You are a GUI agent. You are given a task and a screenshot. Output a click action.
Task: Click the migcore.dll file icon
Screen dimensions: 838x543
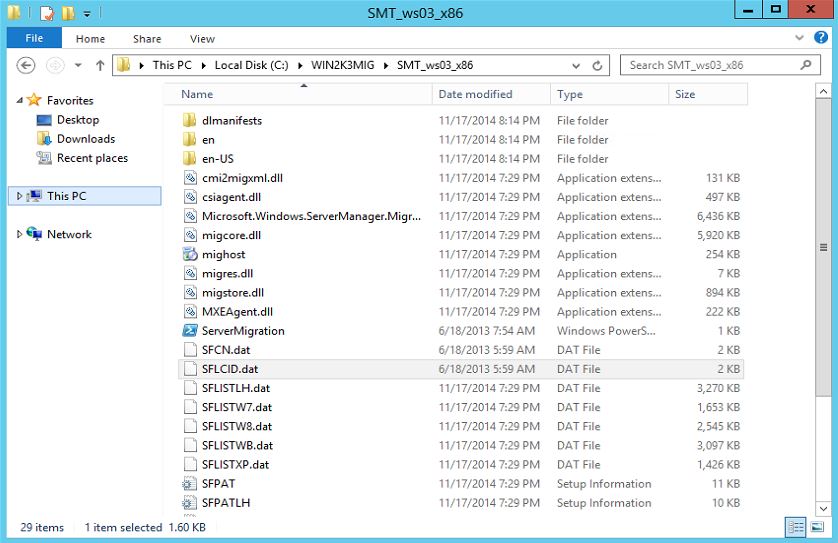[190, 235]
